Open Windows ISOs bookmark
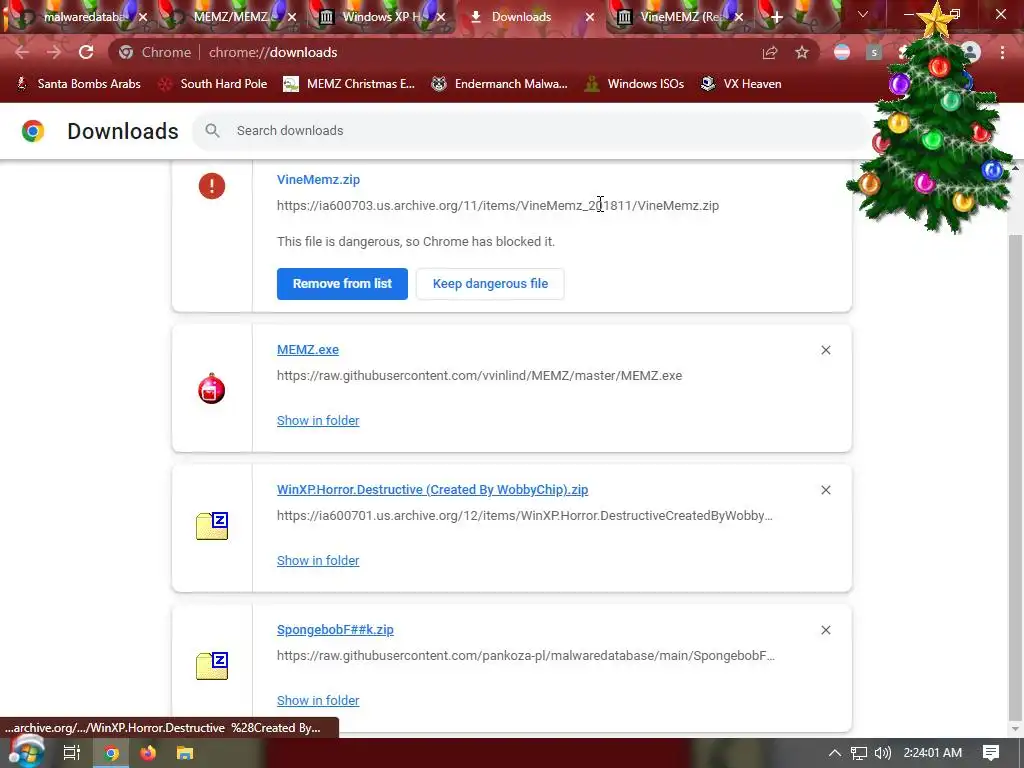This screenshot has width=1024, height=768. click(634, 84)
